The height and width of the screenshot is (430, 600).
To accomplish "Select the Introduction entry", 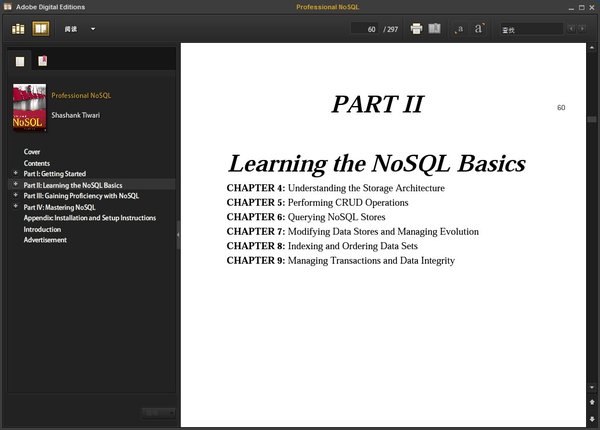I will coord(42,229).
